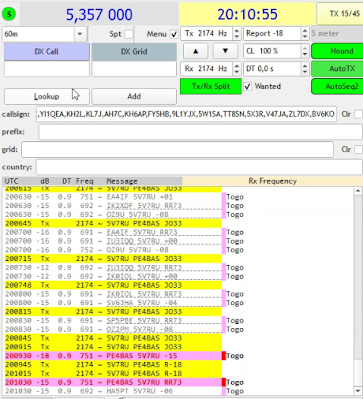363x399 pixels.
Task: Click the prefix input field
Action: (200, 132)
